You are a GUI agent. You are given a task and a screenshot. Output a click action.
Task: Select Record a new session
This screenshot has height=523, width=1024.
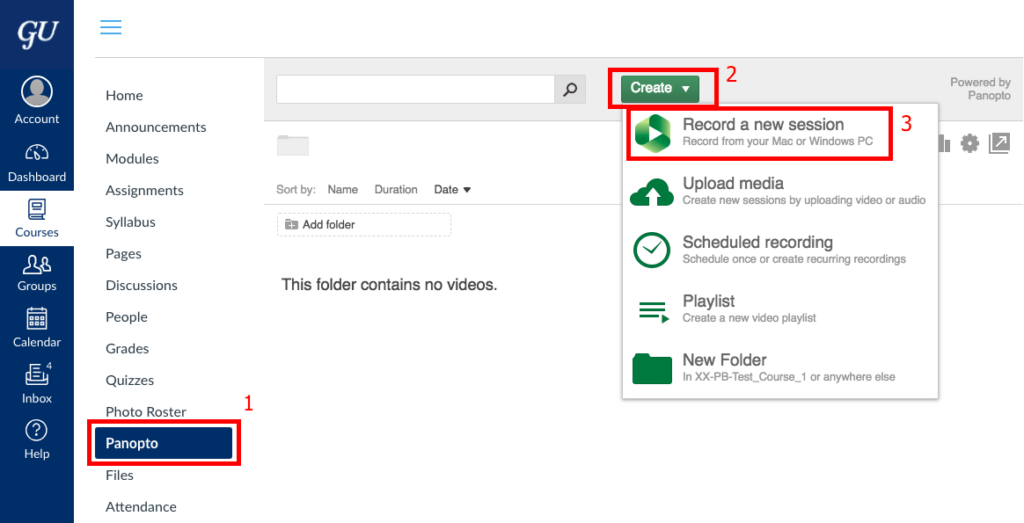(x=762, y=132)
